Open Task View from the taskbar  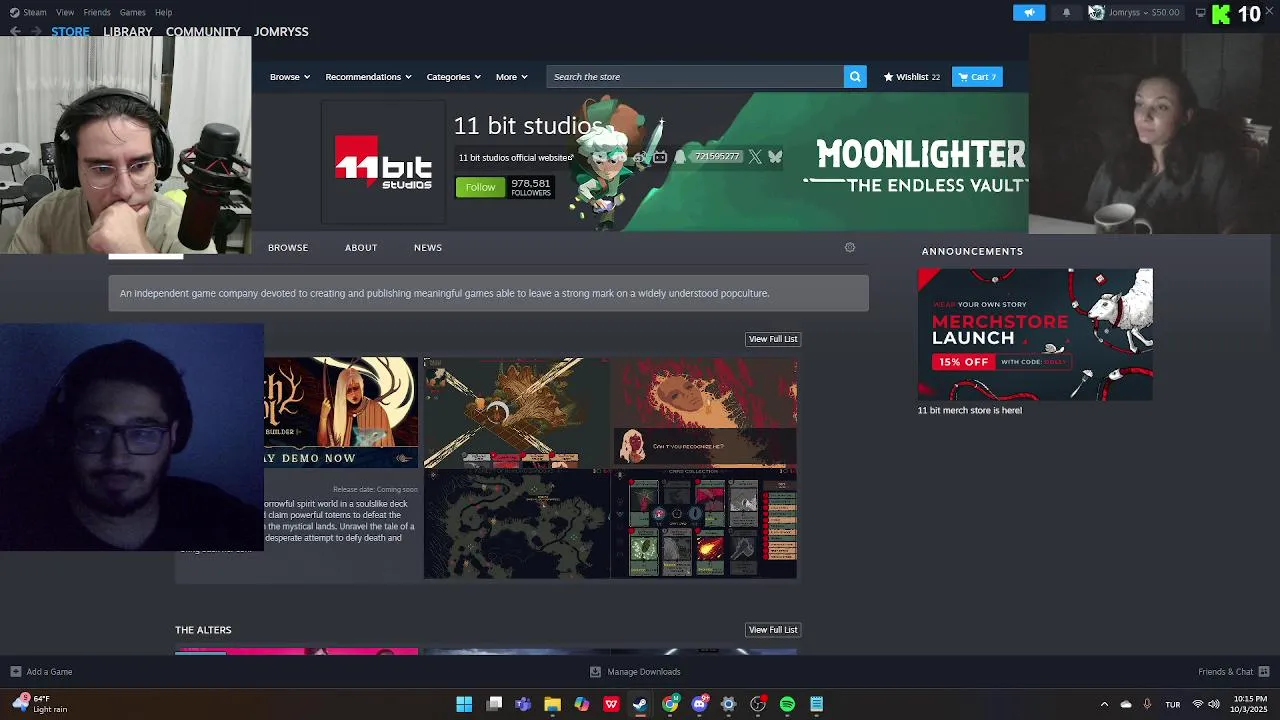494,704
